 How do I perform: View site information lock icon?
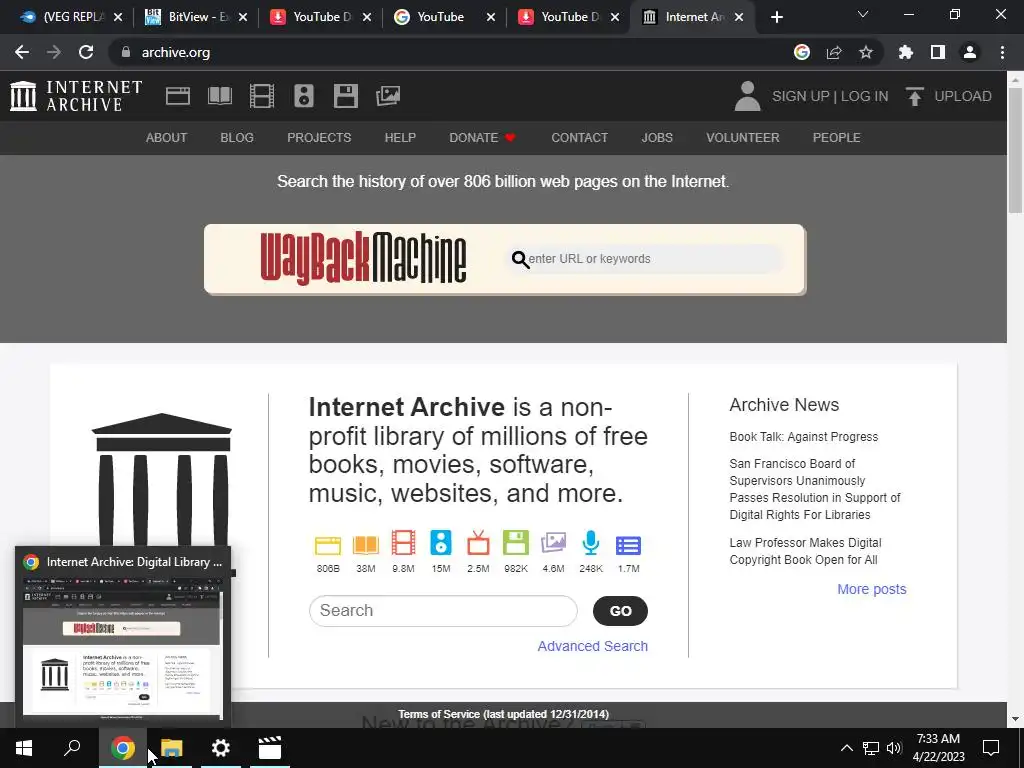tap(126, 52)
